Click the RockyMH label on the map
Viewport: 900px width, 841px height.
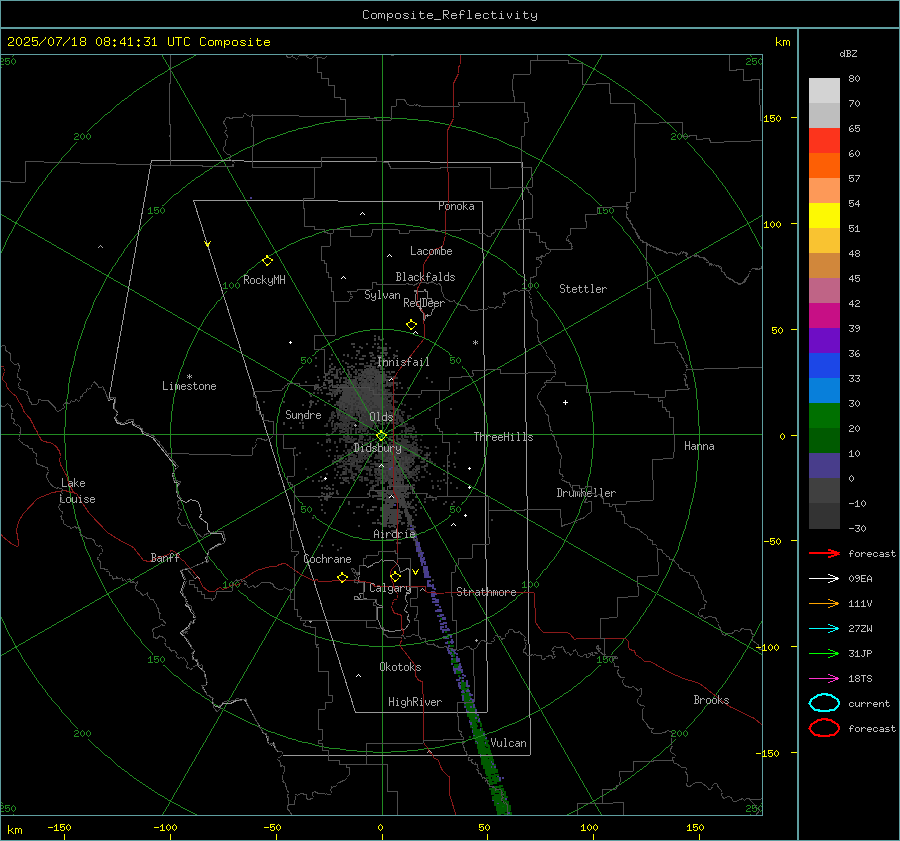coord(264,280)
